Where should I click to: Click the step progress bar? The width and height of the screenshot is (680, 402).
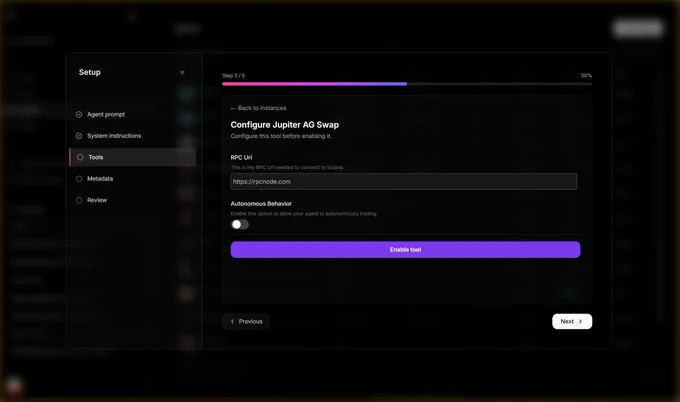coord(407,84)
